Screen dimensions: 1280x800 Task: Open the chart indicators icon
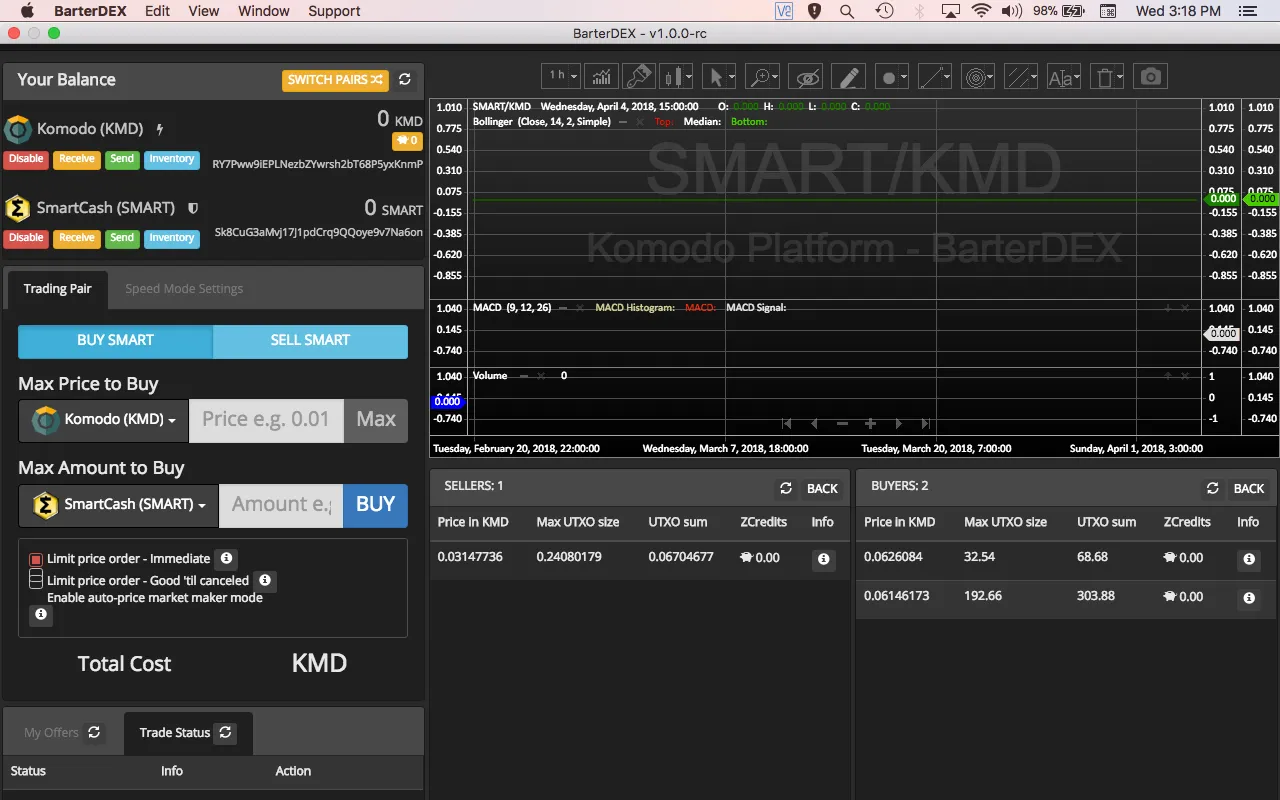[601, 76]
